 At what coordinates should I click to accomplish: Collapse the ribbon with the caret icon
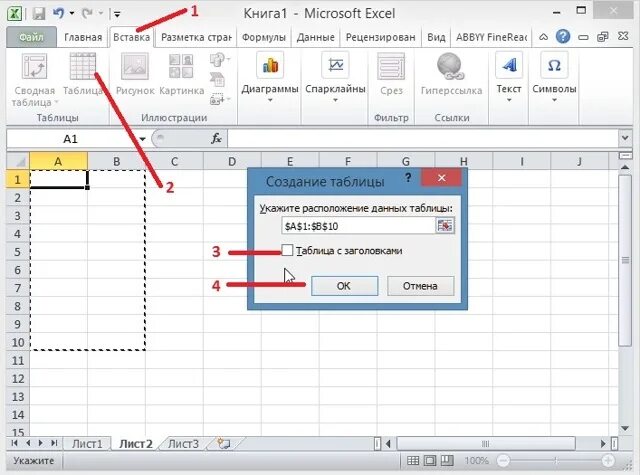tap(543, 37)
